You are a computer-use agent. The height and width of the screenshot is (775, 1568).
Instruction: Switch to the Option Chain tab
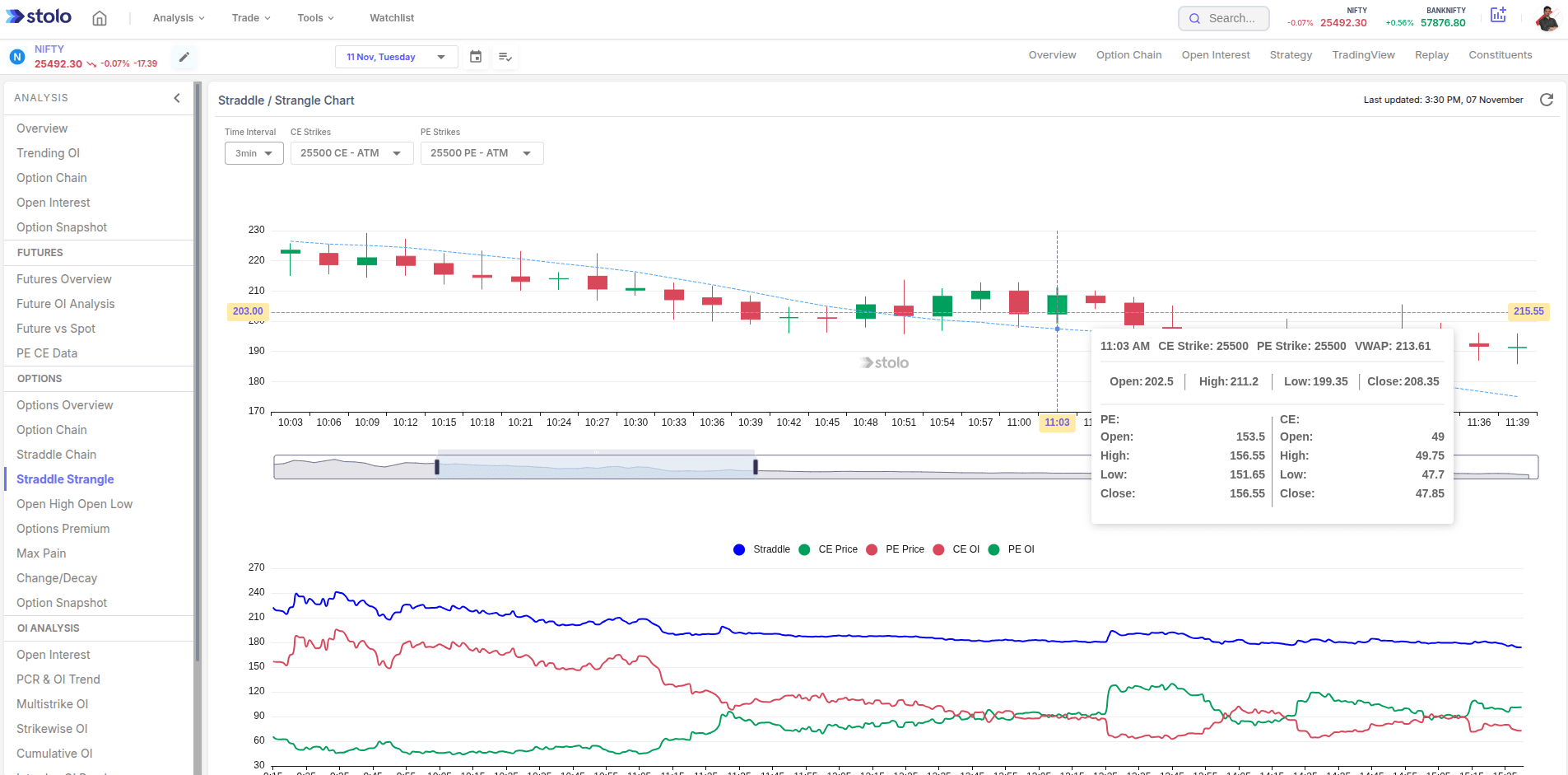click(x=1128, y=55)
